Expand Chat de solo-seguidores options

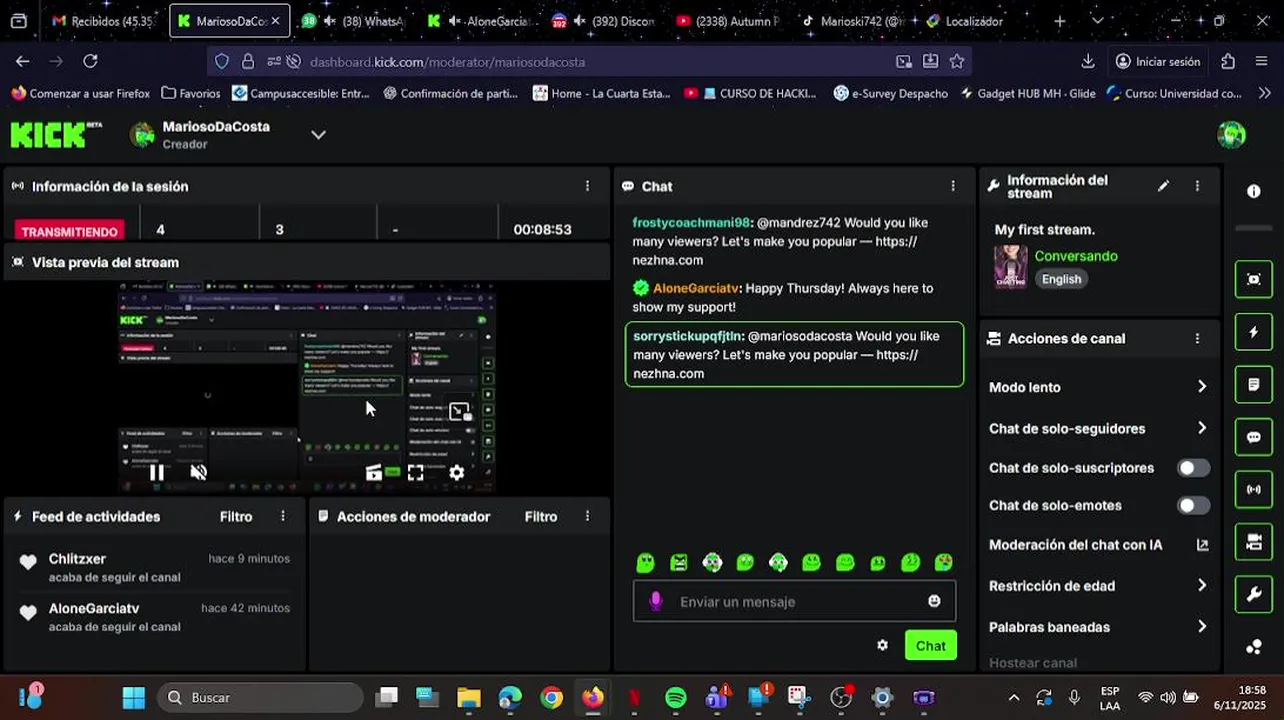(1201, 428)
